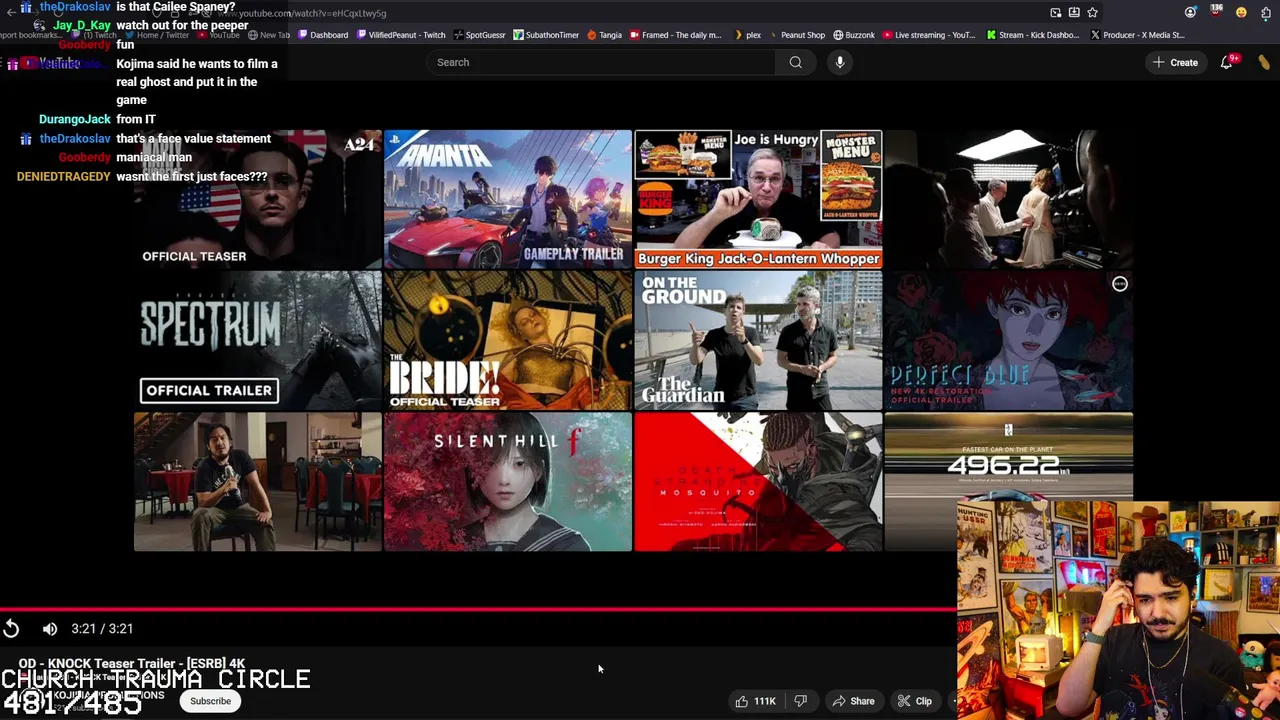Open the Live streaming - YouTube bookmark

(x=929, y=35)
